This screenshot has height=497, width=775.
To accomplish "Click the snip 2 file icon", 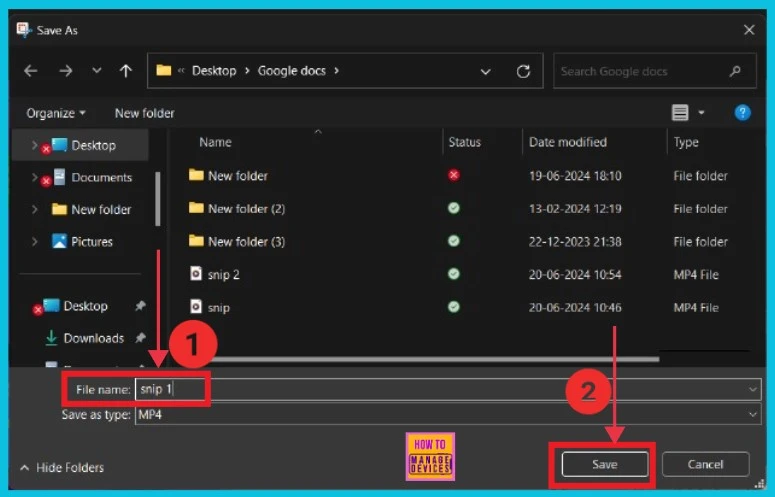I will click(196, 274).
